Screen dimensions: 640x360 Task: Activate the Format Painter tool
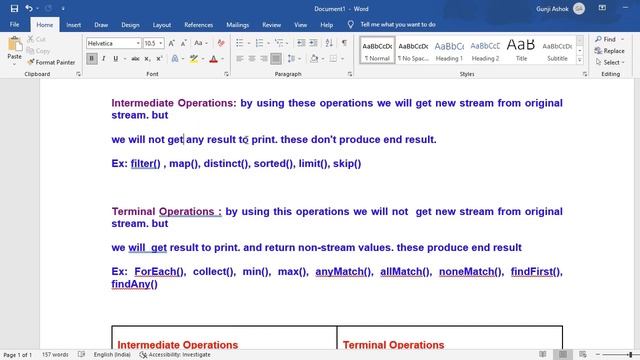point(51,62)
